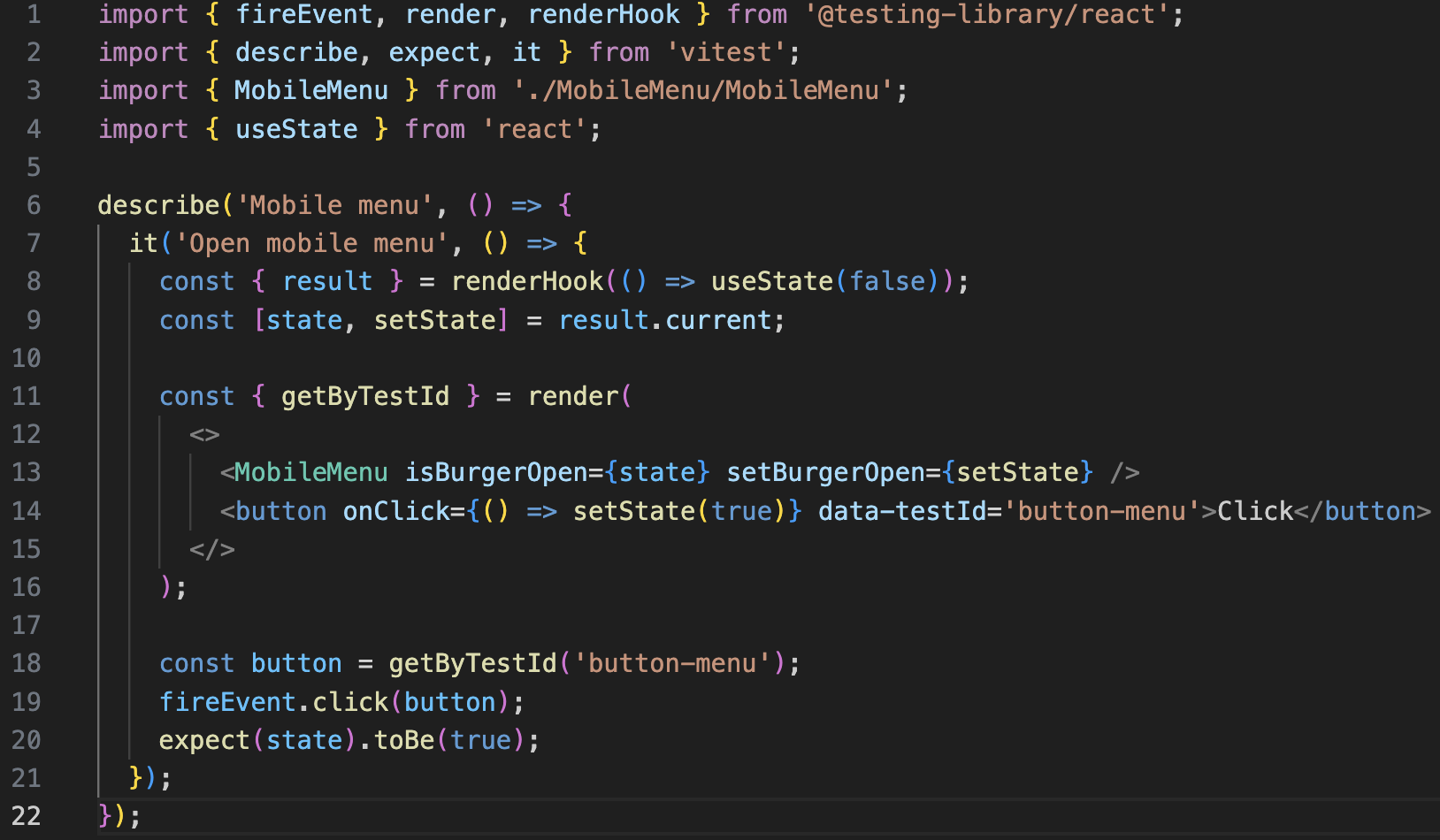Image resolution: width=1440 pixels, height=840 pixels.
Task: Click the 'button' variable declared on line 18
Action: 296,663
